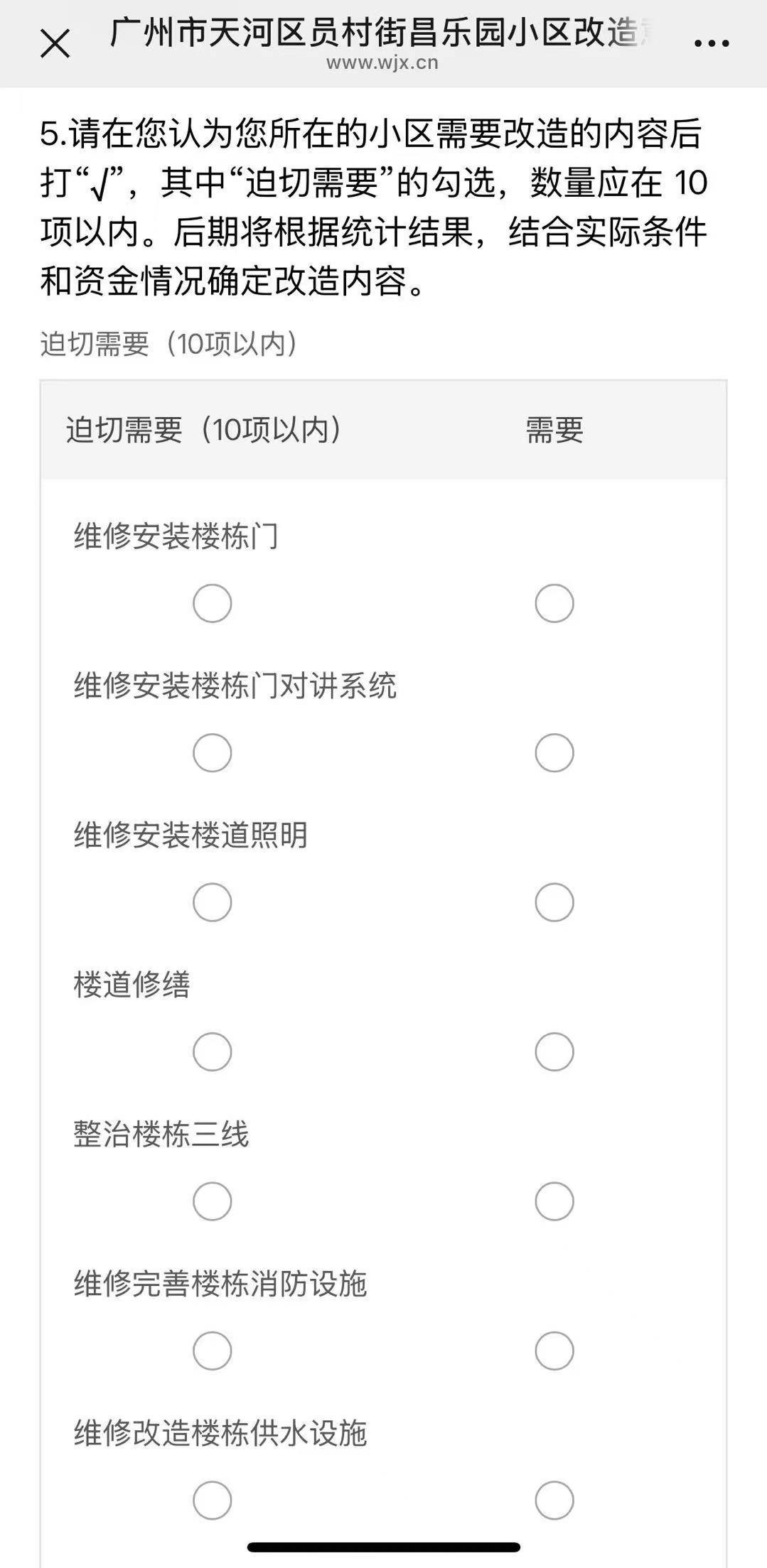Image resolution: width=767 pixels, height=1568 pixels.
Task: Tap the home indicator bar at bottom
Action: (384, 1547)
